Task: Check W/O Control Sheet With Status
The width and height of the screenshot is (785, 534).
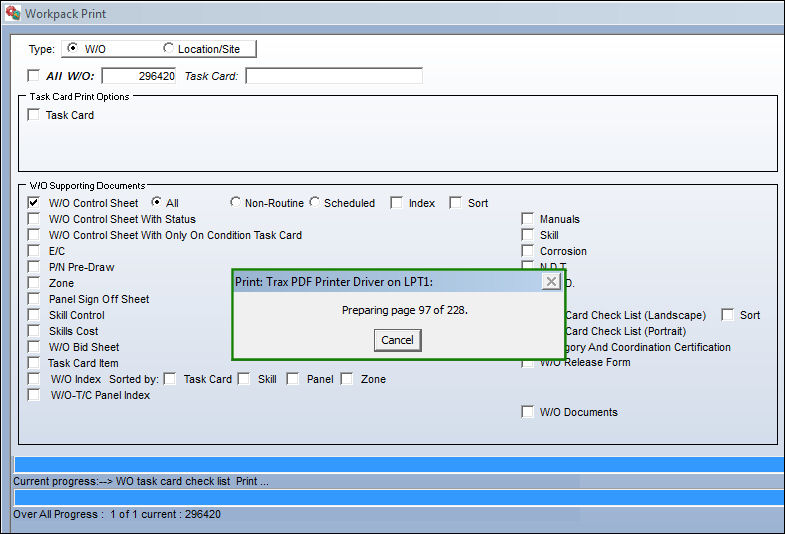Action: (33, 219)
